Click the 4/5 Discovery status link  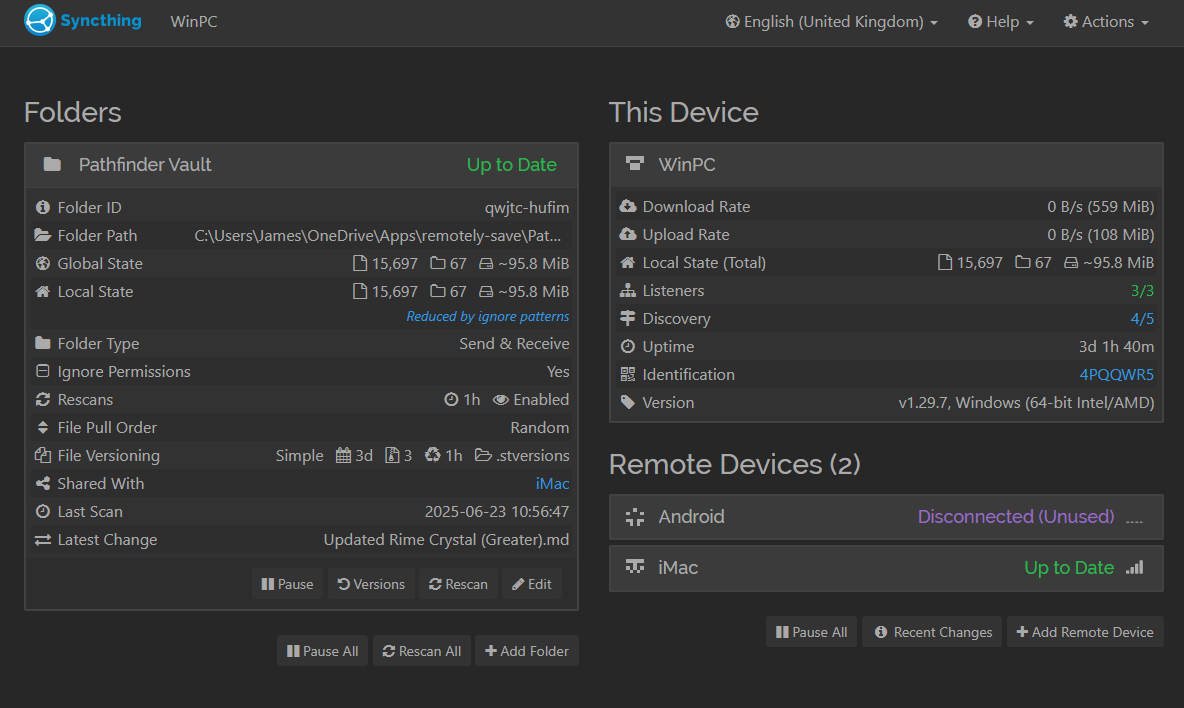point(1142,319)
